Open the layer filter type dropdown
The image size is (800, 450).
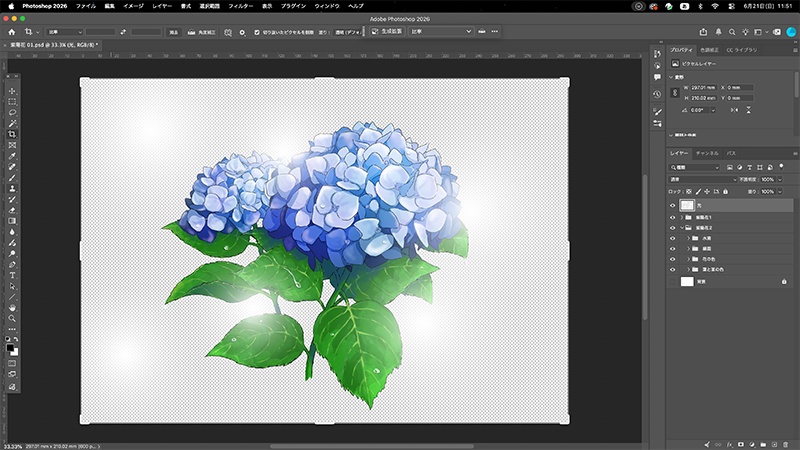(694, 167)
